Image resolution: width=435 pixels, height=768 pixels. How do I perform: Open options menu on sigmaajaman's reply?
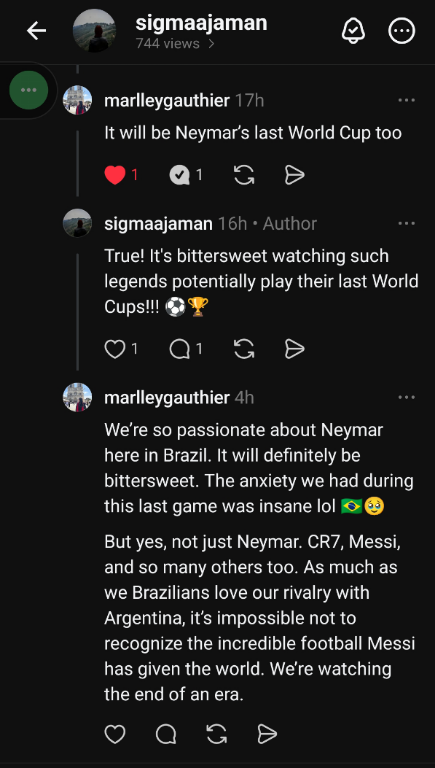[407, 224]
